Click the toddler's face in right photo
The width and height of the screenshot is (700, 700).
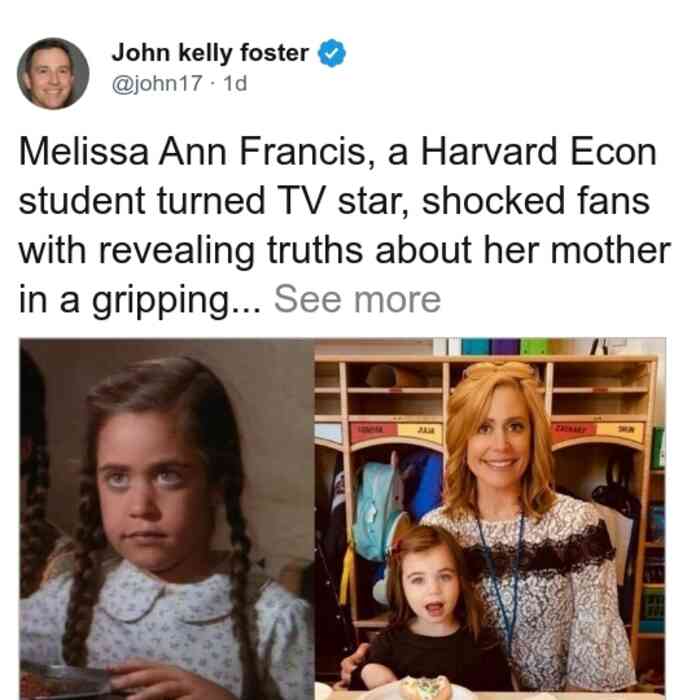[x=431, y=587]
